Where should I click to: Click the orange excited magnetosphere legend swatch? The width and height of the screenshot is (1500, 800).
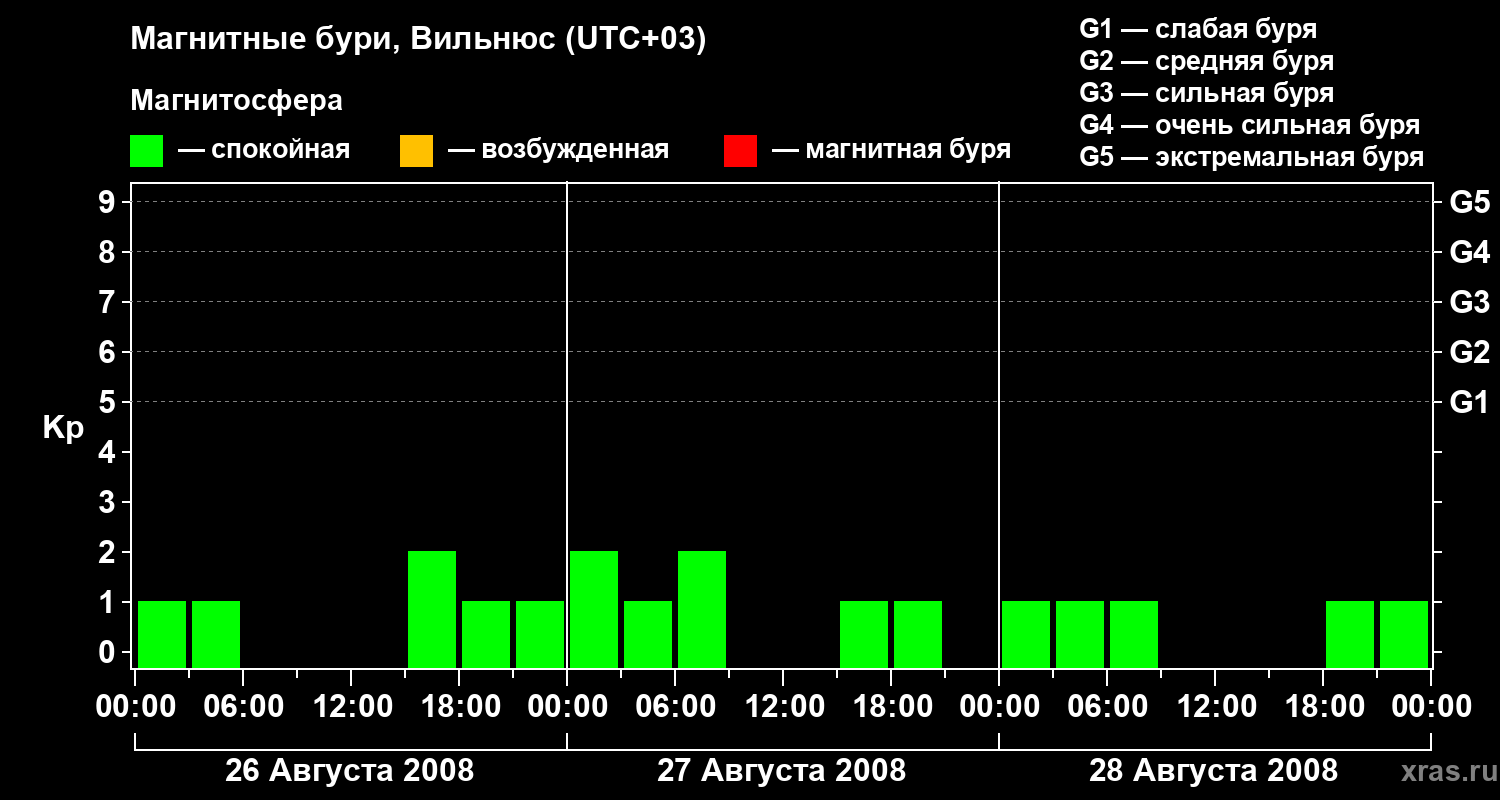[416, 151]
